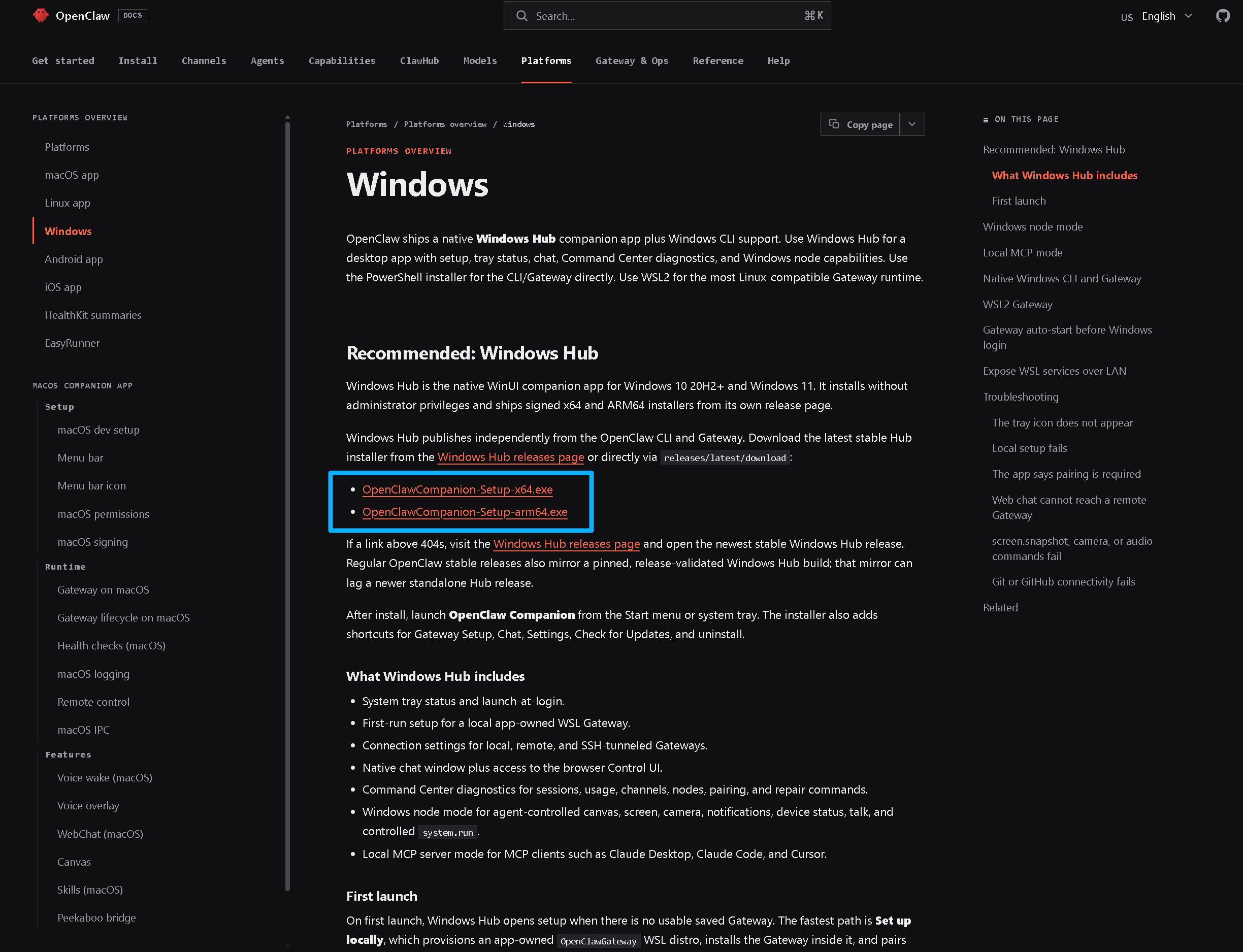Select Gateway on macOS sidebar item
1243x952 pixels.
tap(103, 589)
